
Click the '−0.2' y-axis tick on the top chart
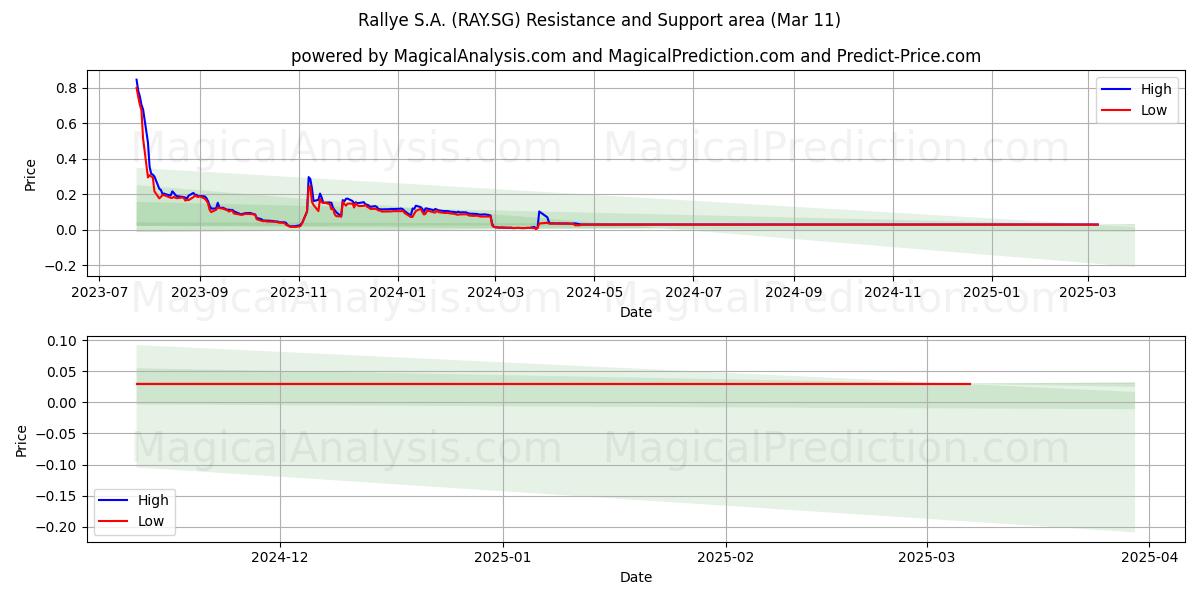click(61, 266)
